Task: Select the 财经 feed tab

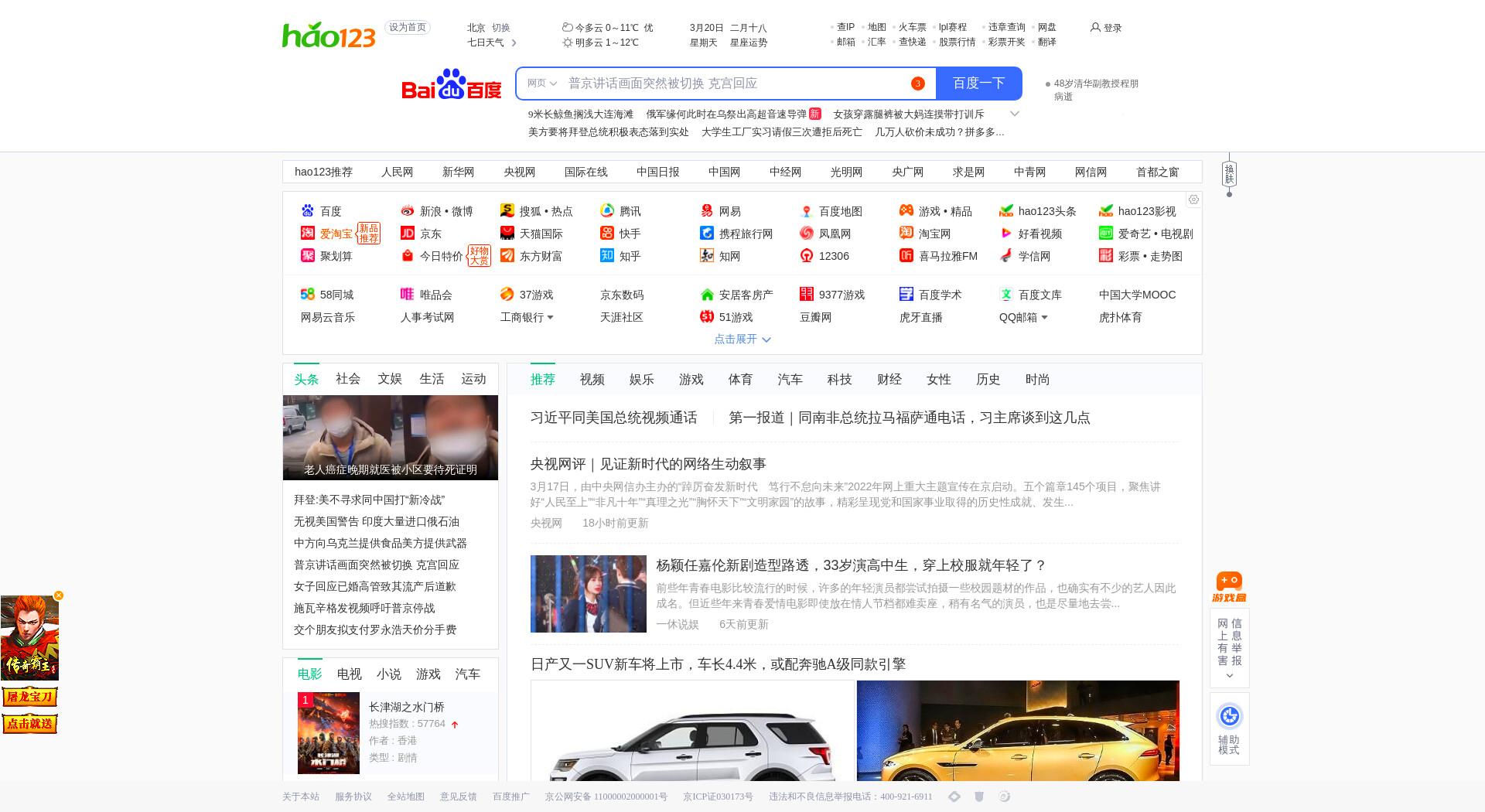Action: point(889,380)
